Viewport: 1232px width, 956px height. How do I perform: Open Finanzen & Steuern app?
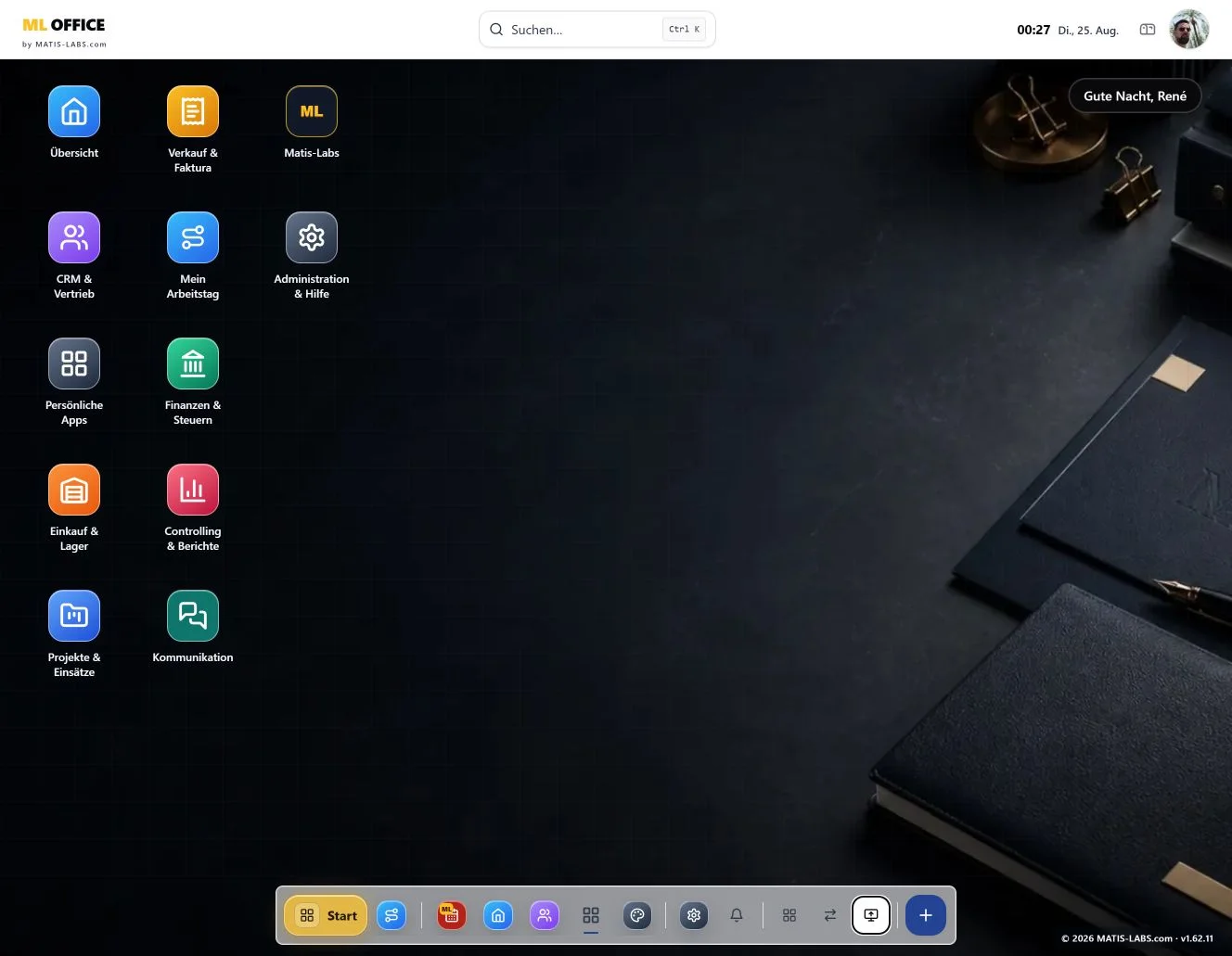click(x=193, y=363)
